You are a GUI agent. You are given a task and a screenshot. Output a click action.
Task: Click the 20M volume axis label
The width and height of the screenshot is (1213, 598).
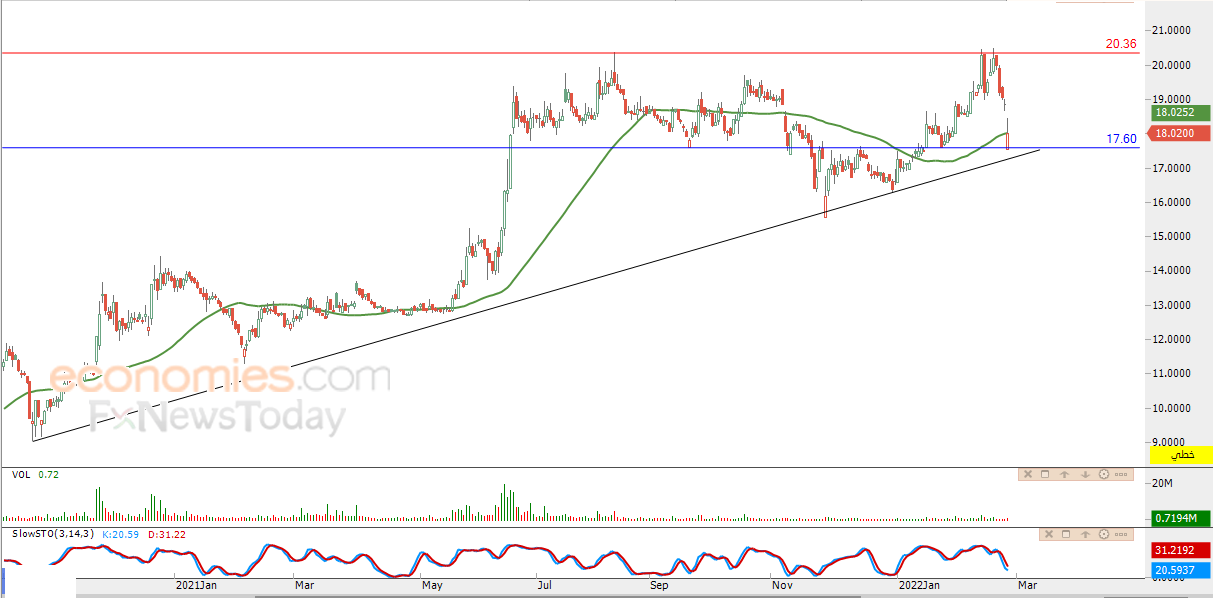1163,483
